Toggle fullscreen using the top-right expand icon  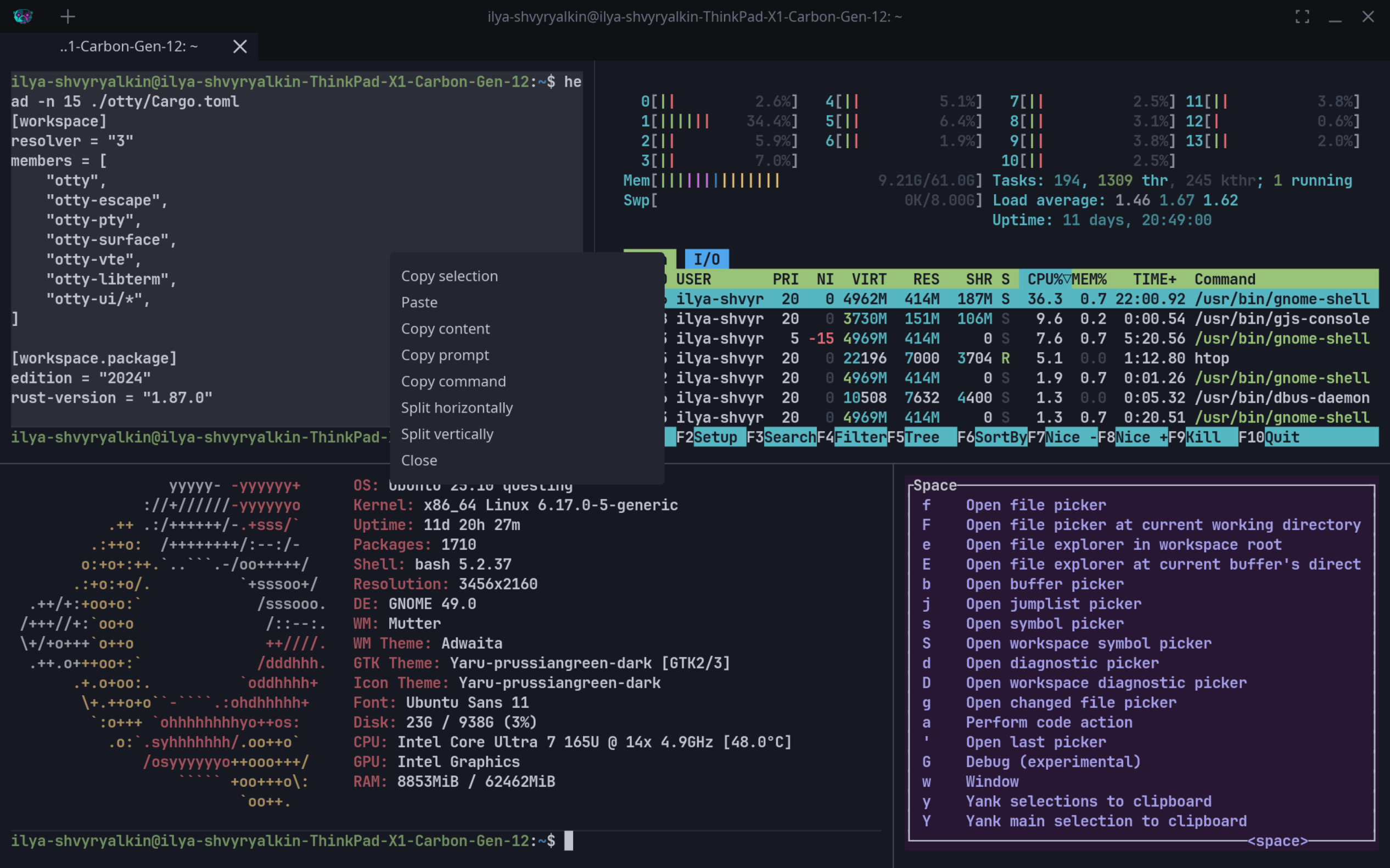click(1303, 16)
